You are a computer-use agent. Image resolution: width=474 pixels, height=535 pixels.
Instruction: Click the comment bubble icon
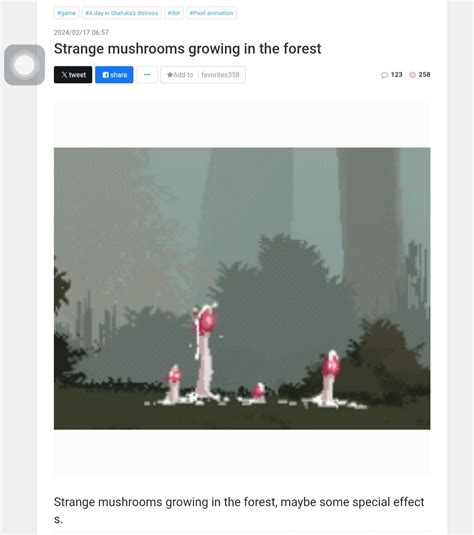coord(384,75)
